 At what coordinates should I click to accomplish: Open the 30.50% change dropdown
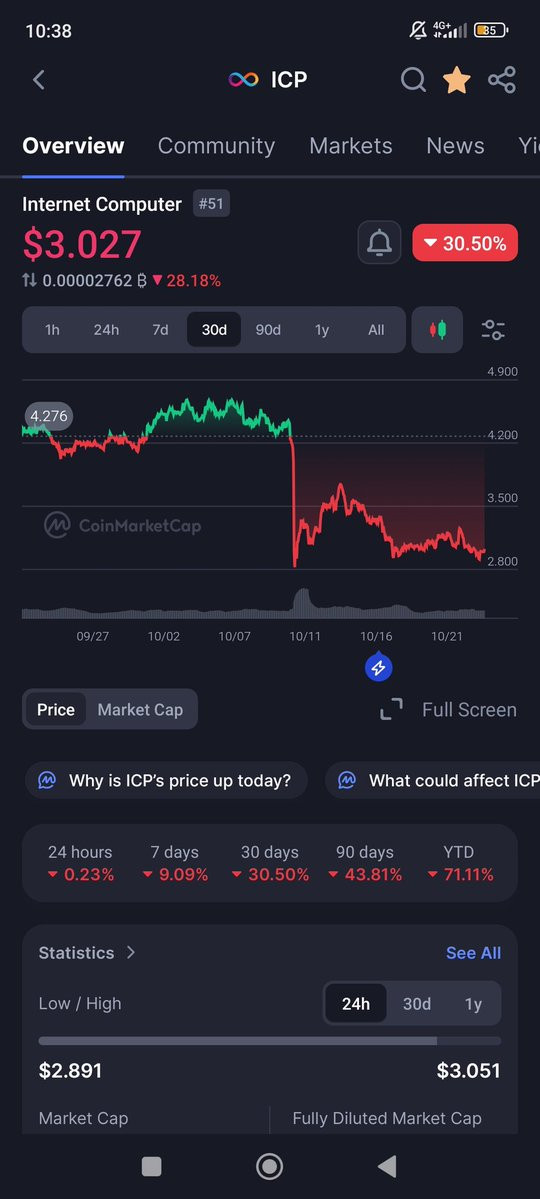pyautogui.click(x=465, y=243)
